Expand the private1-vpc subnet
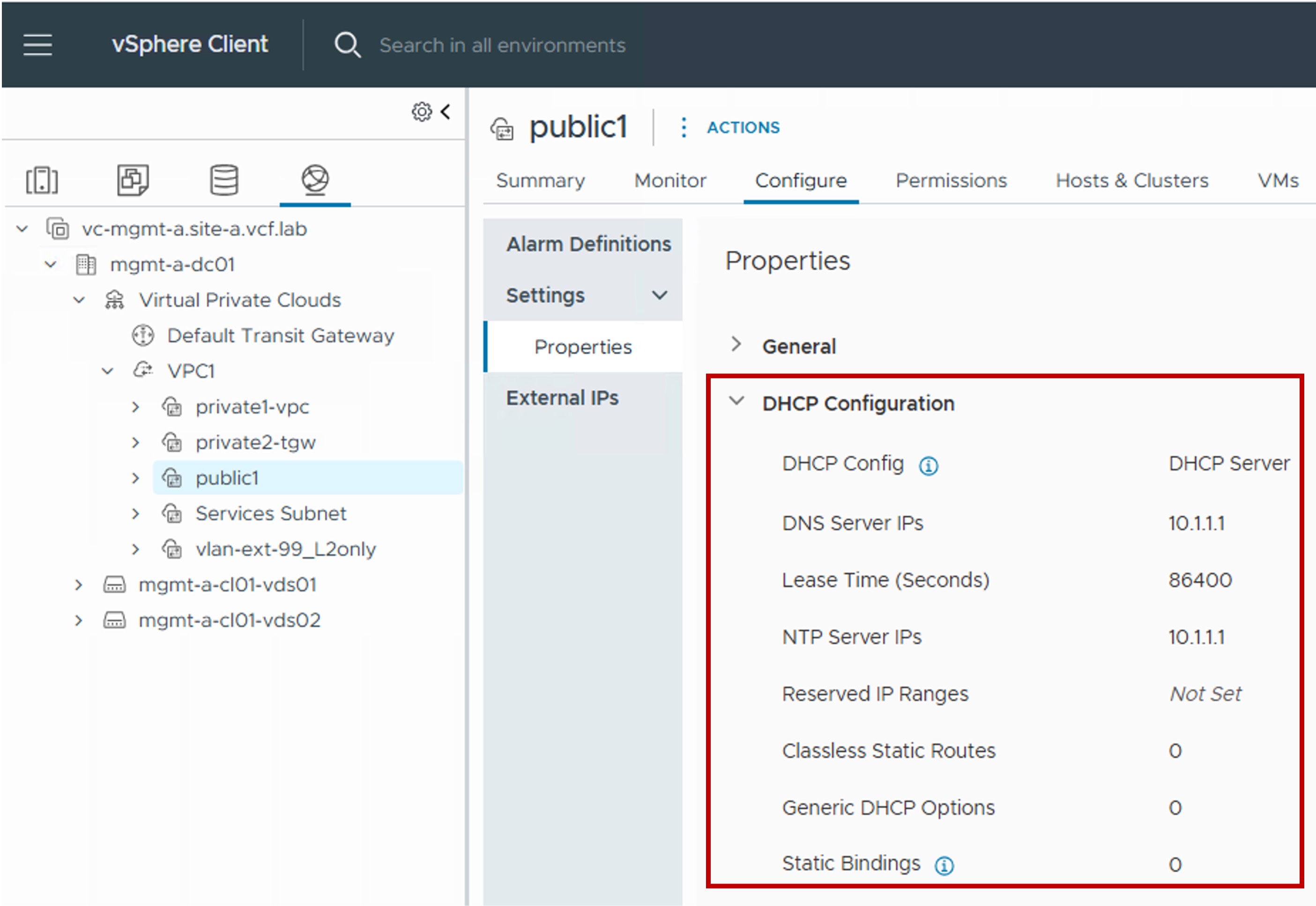The image size is (1316, 906). point(135,407)
